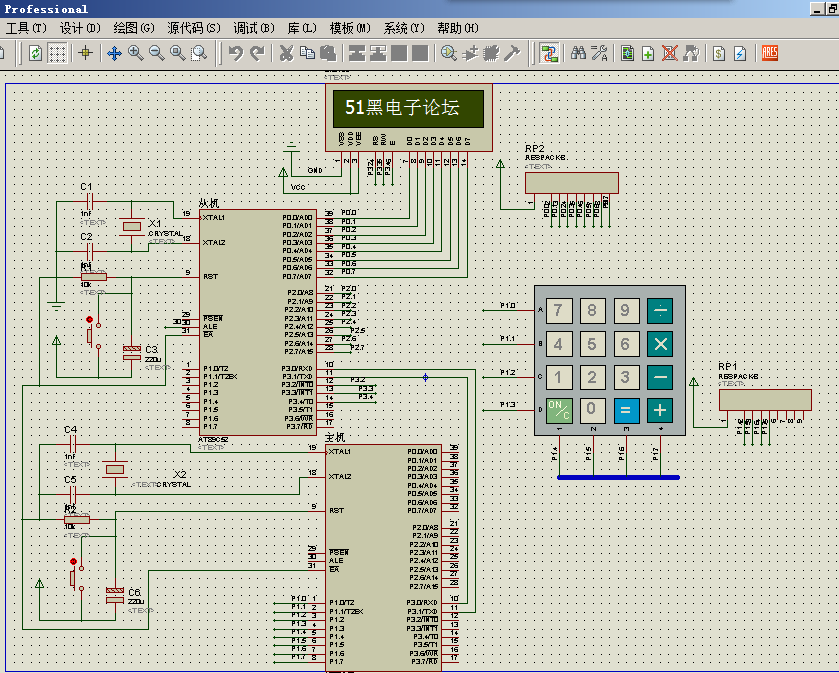Toggle the grid display icon
Viewport: 839px width, 673px height.
pos(58,53)
